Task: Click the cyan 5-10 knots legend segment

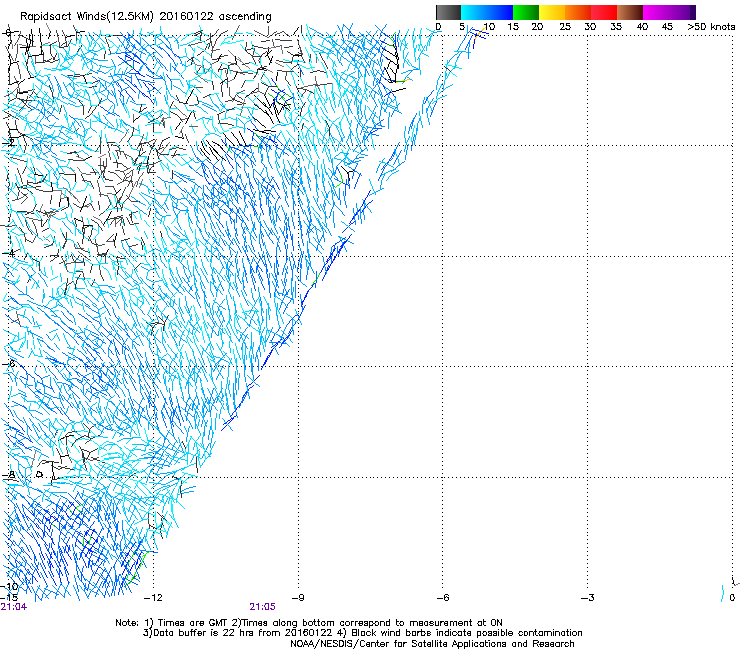Action: (x=474, y=12)
